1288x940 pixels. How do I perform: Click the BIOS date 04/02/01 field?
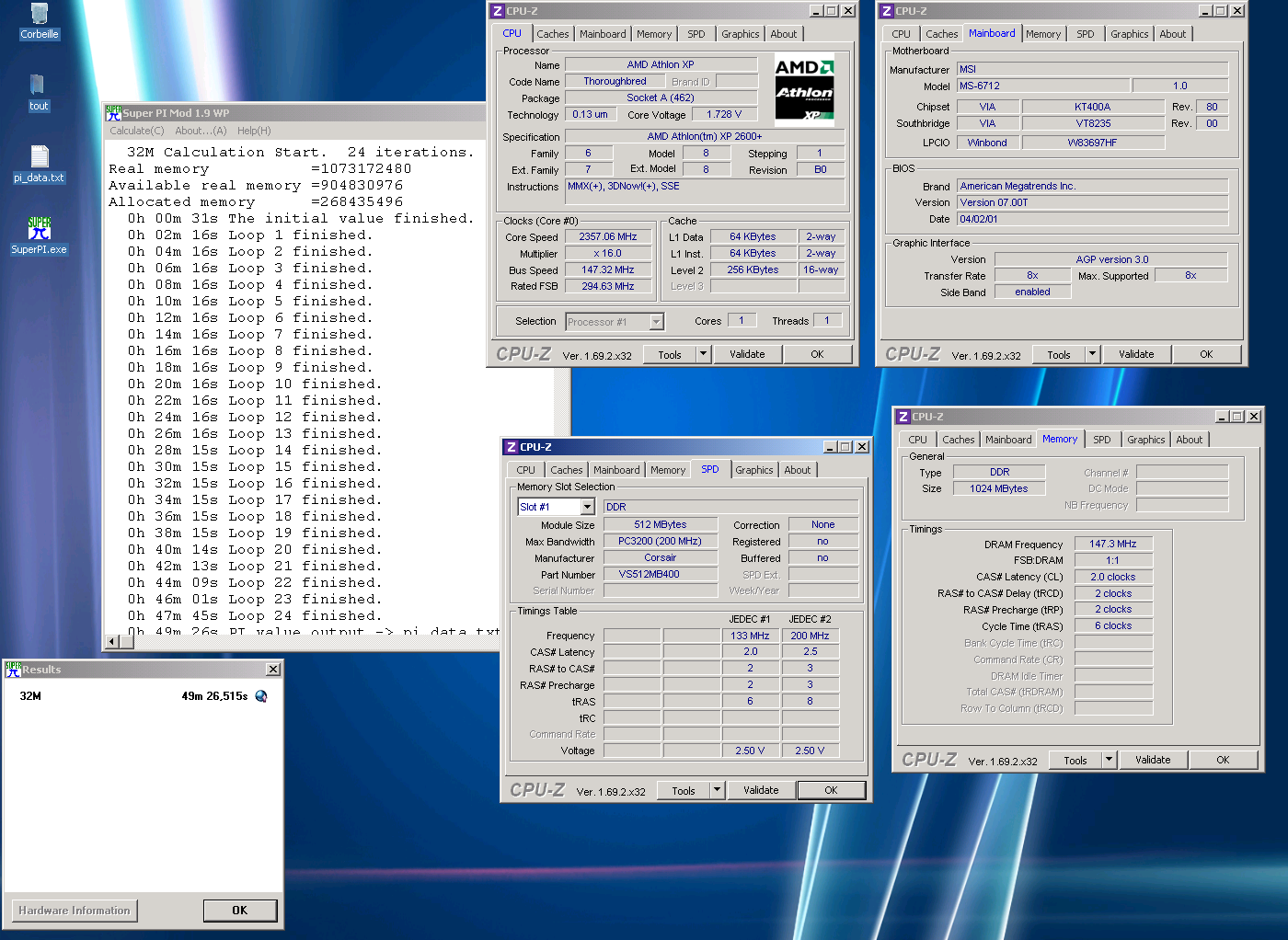pyautogui.click(x=1092, y=219)
